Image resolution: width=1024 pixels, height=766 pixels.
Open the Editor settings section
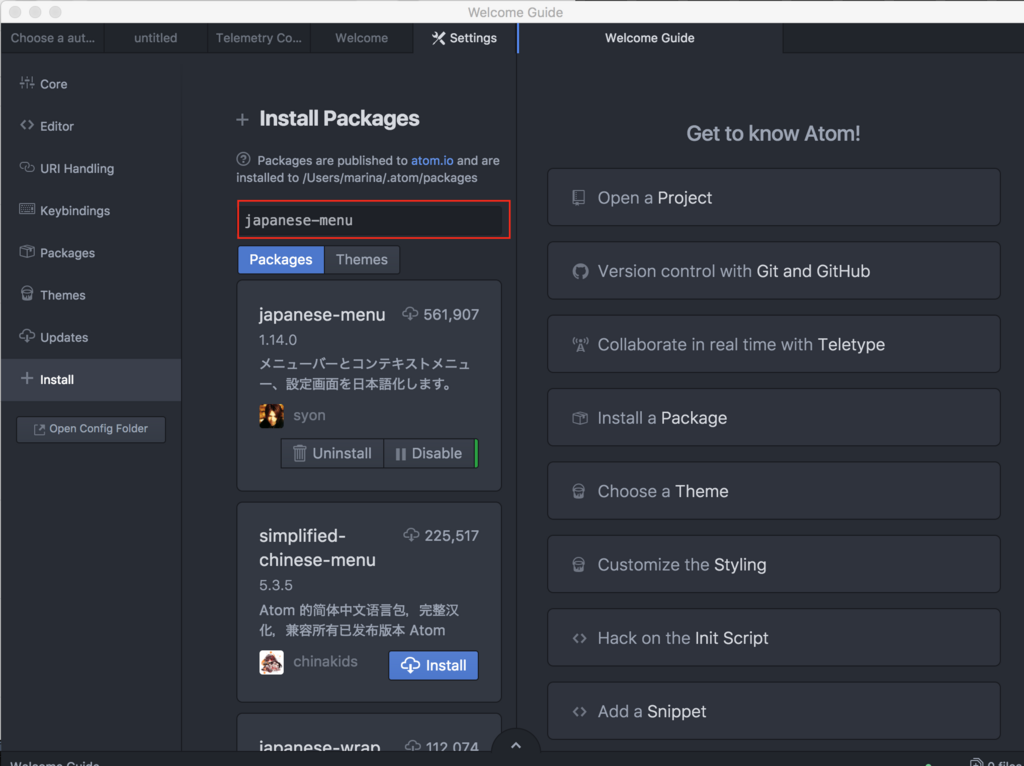coord(91,126)
